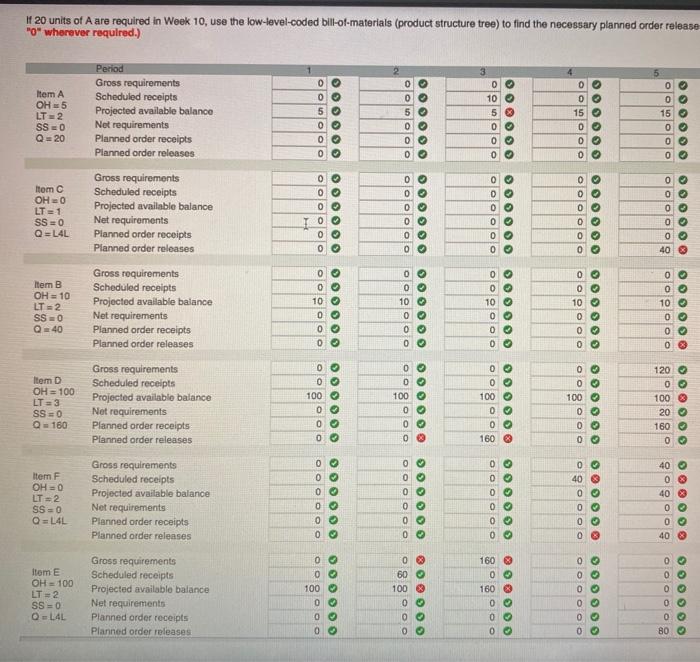This screenshot has height=662, width=700.
Task: Edit Item D gross requirements period 5 field
Action: (x=645, y=370)
